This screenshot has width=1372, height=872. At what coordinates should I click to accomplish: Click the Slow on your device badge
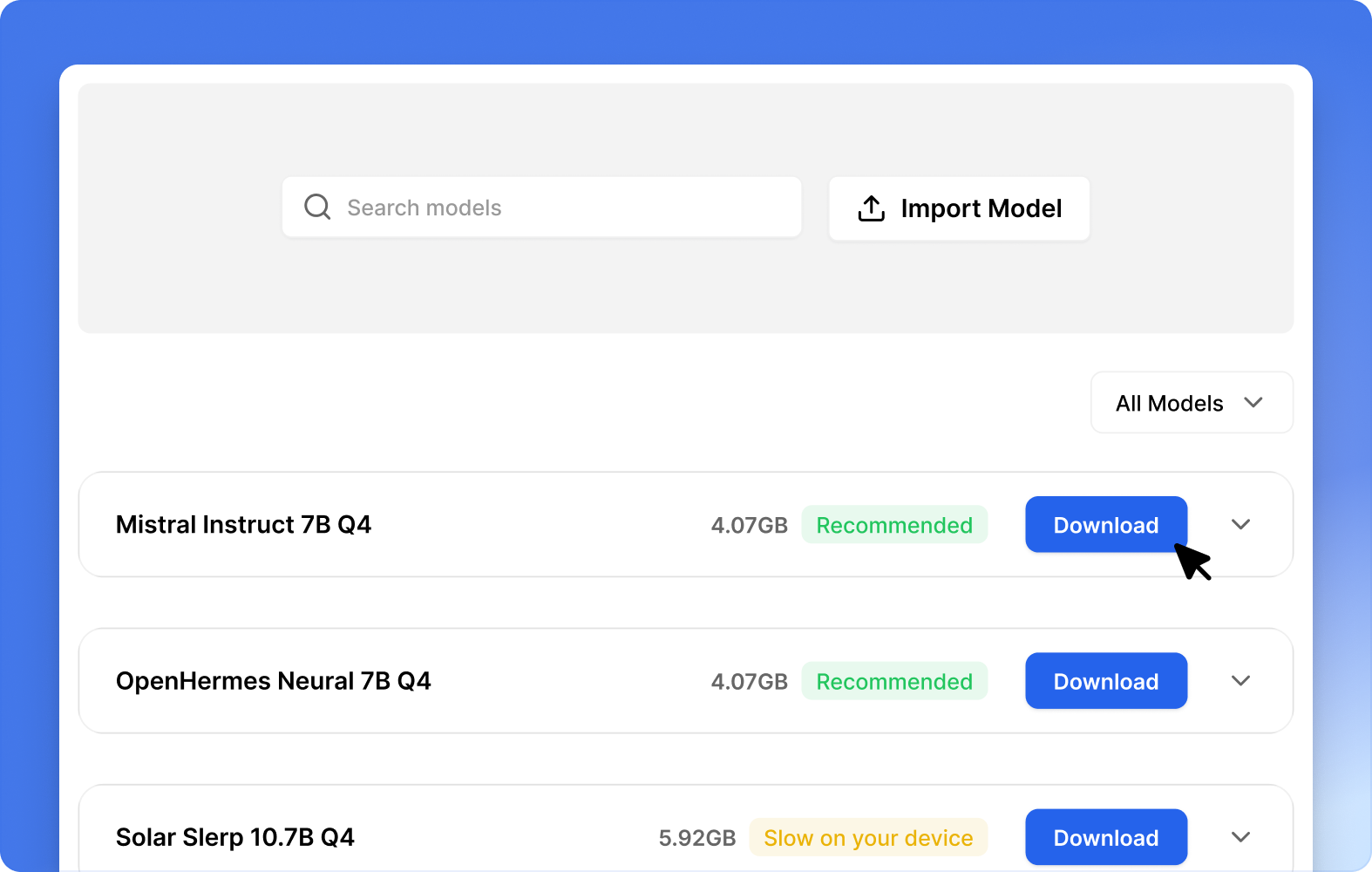pyautogui.click(x=868, y=837)
